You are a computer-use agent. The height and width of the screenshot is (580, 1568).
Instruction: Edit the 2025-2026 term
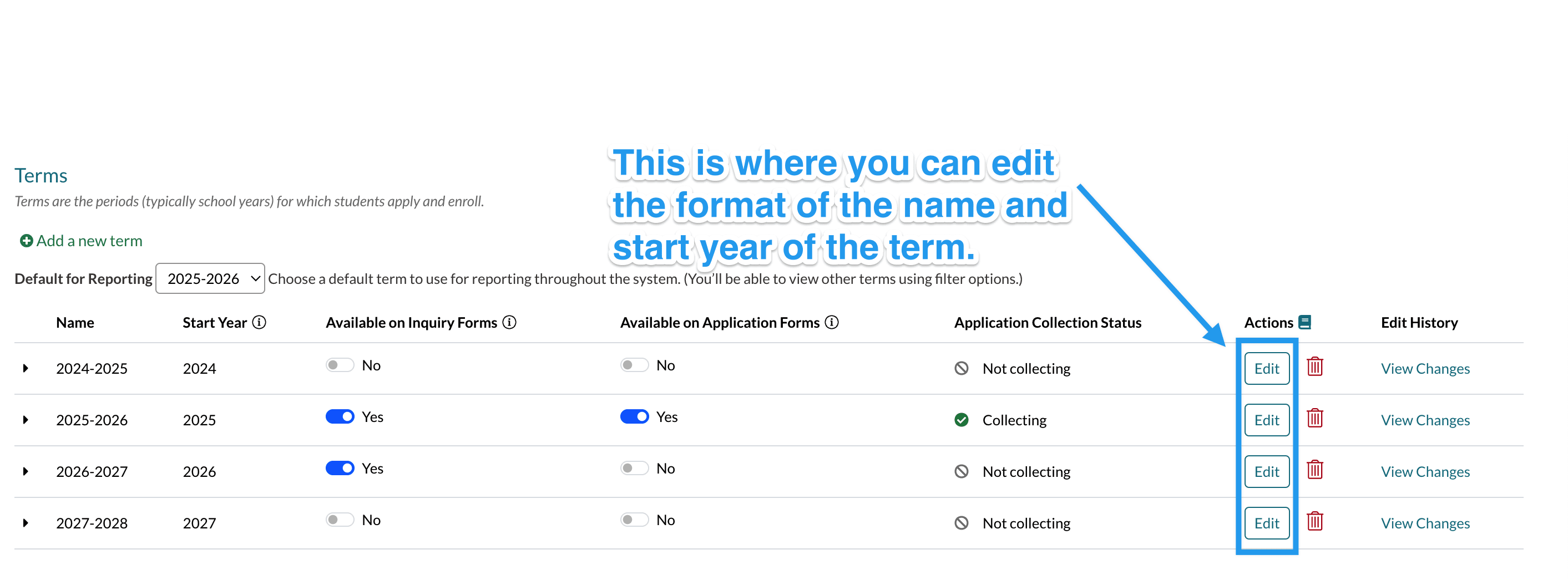click(x=1267, y=420)
